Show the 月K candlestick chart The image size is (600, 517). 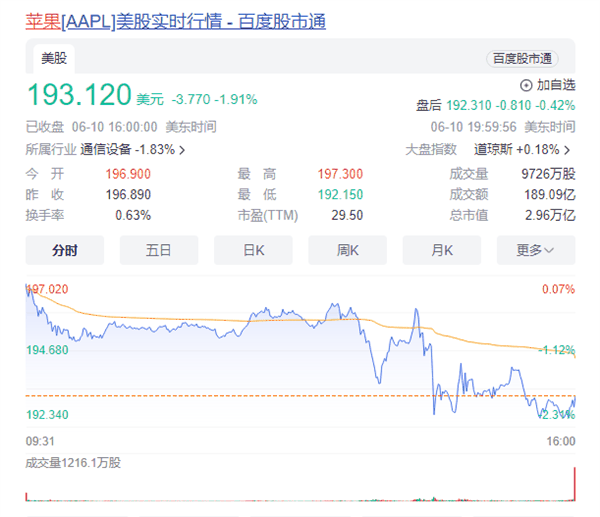[x=441, y=250]
